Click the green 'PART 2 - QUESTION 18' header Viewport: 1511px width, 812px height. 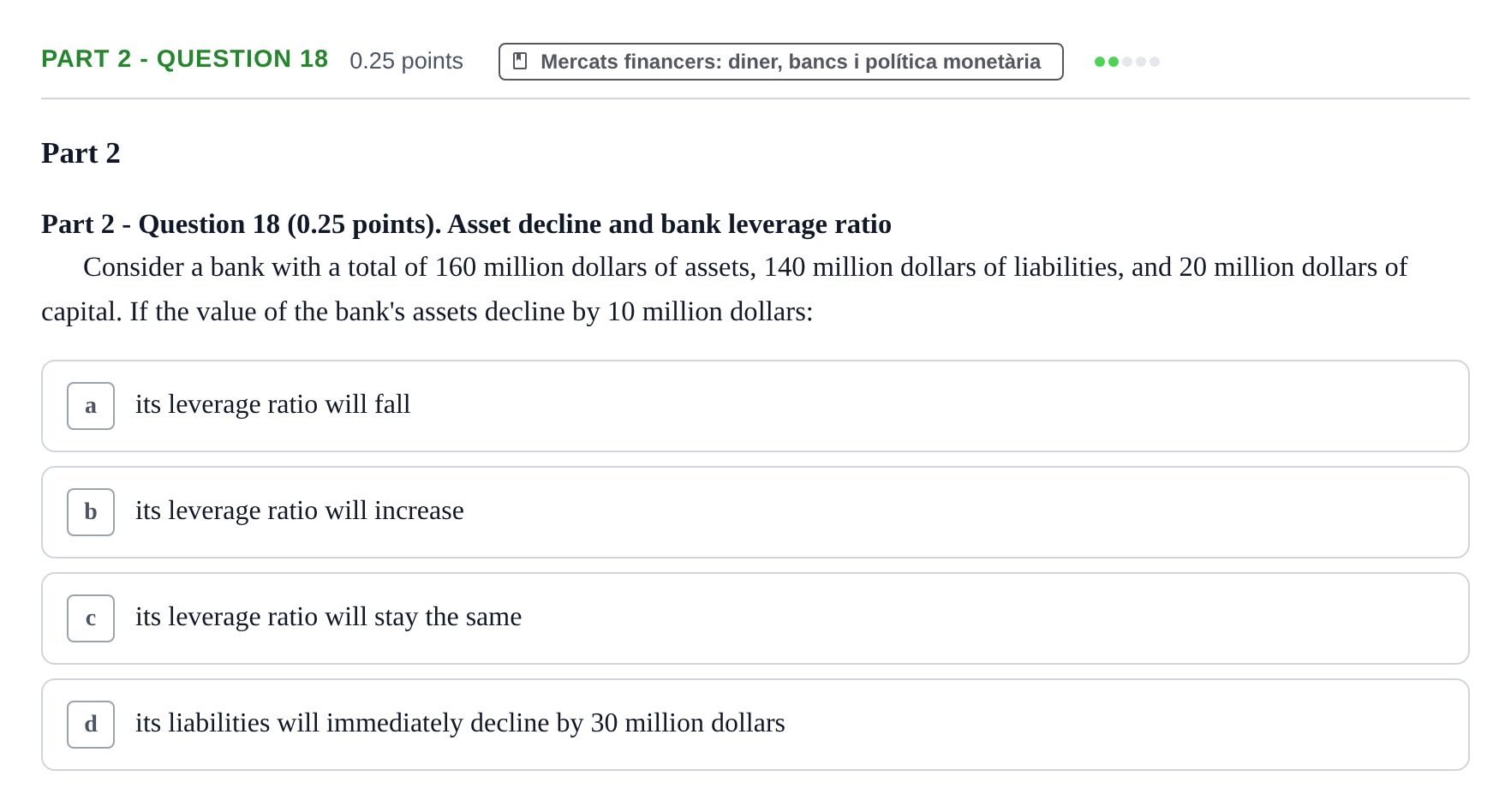pos(184,59)
